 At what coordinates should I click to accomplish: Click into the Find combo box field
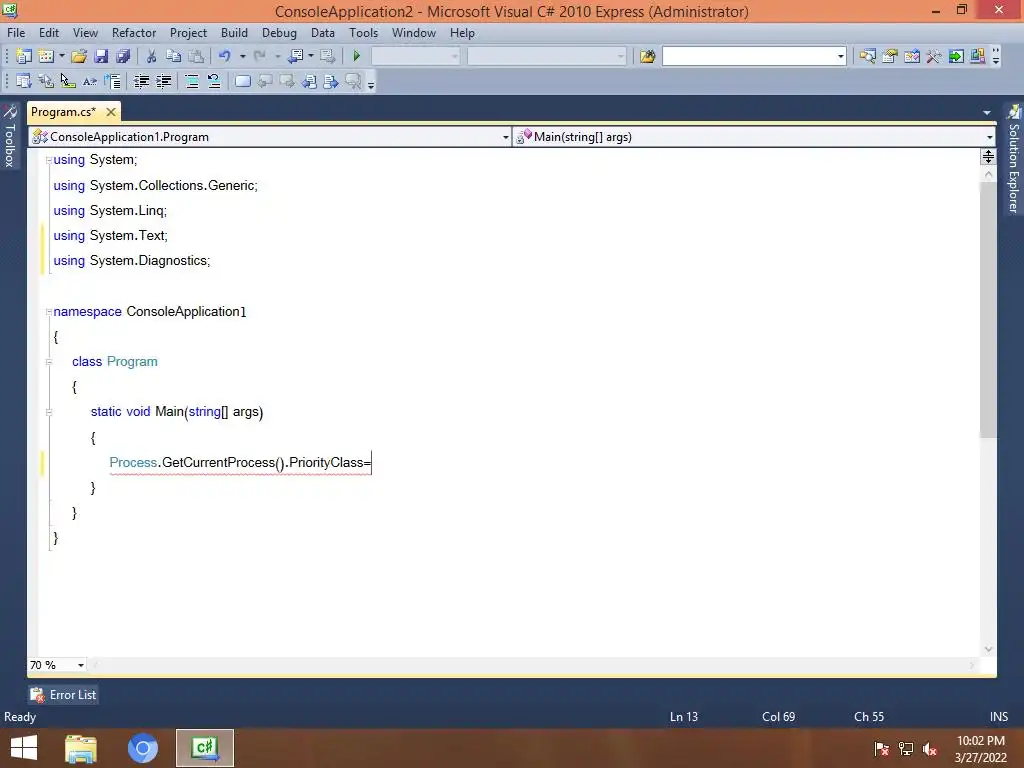point(748,56)
